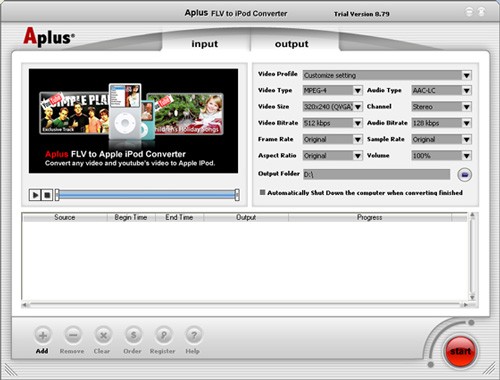Play the preview video
500x380 pixels.
[35, 195]
